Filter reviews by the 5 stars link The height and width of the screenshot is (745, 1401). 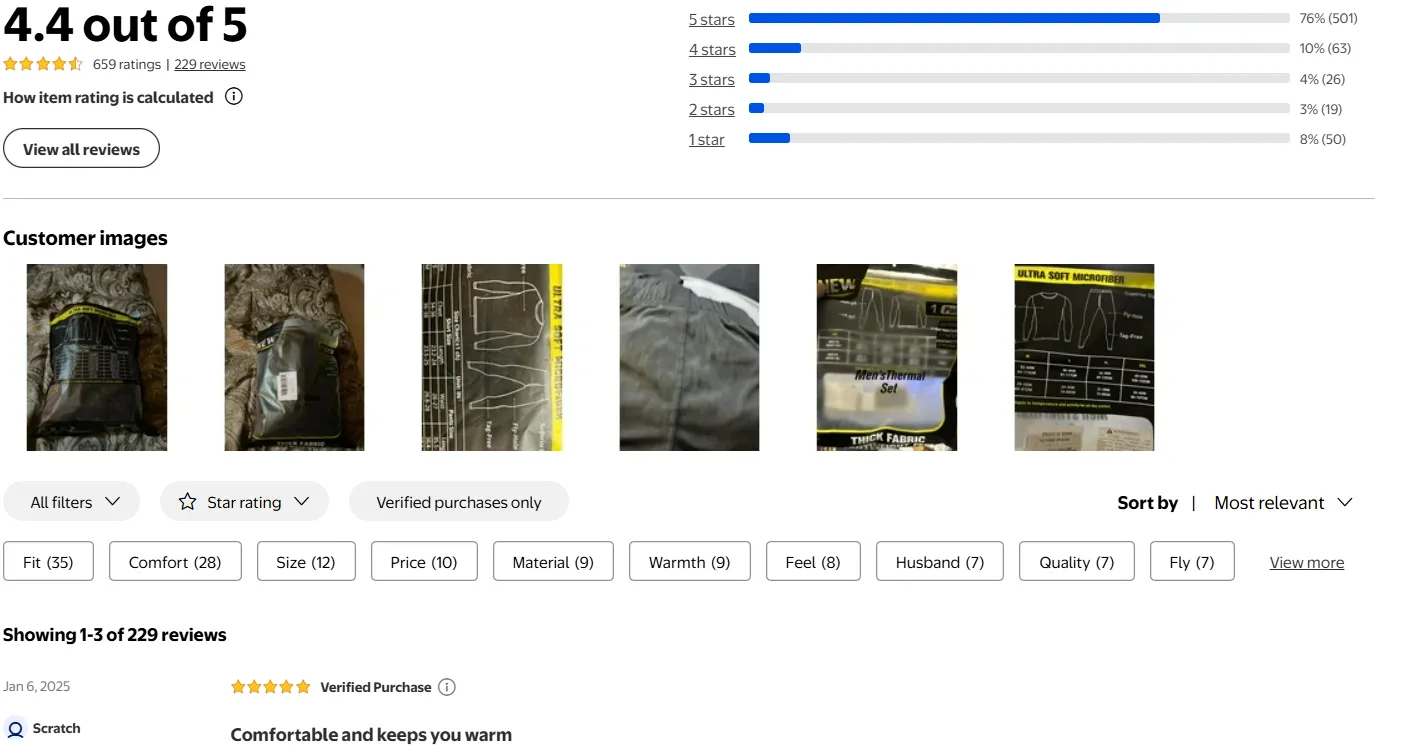coord(710,18)
